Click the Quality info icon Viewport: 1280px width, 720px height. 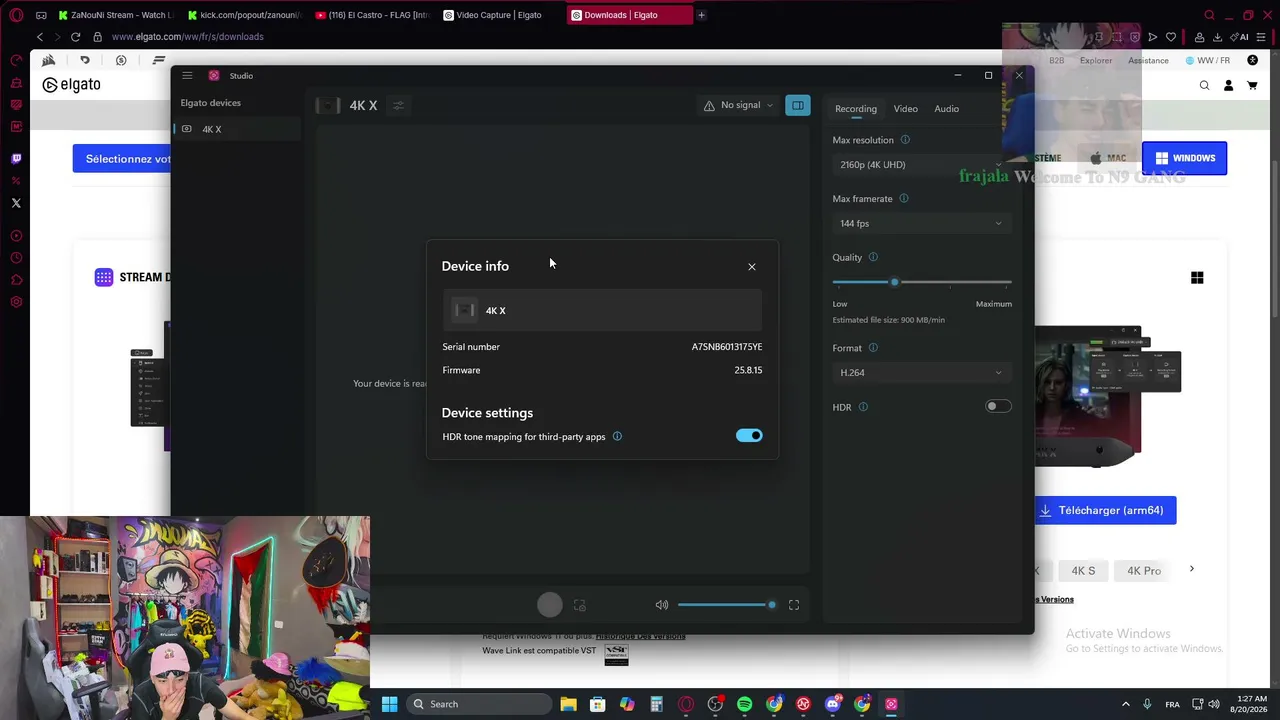(873, 257)
